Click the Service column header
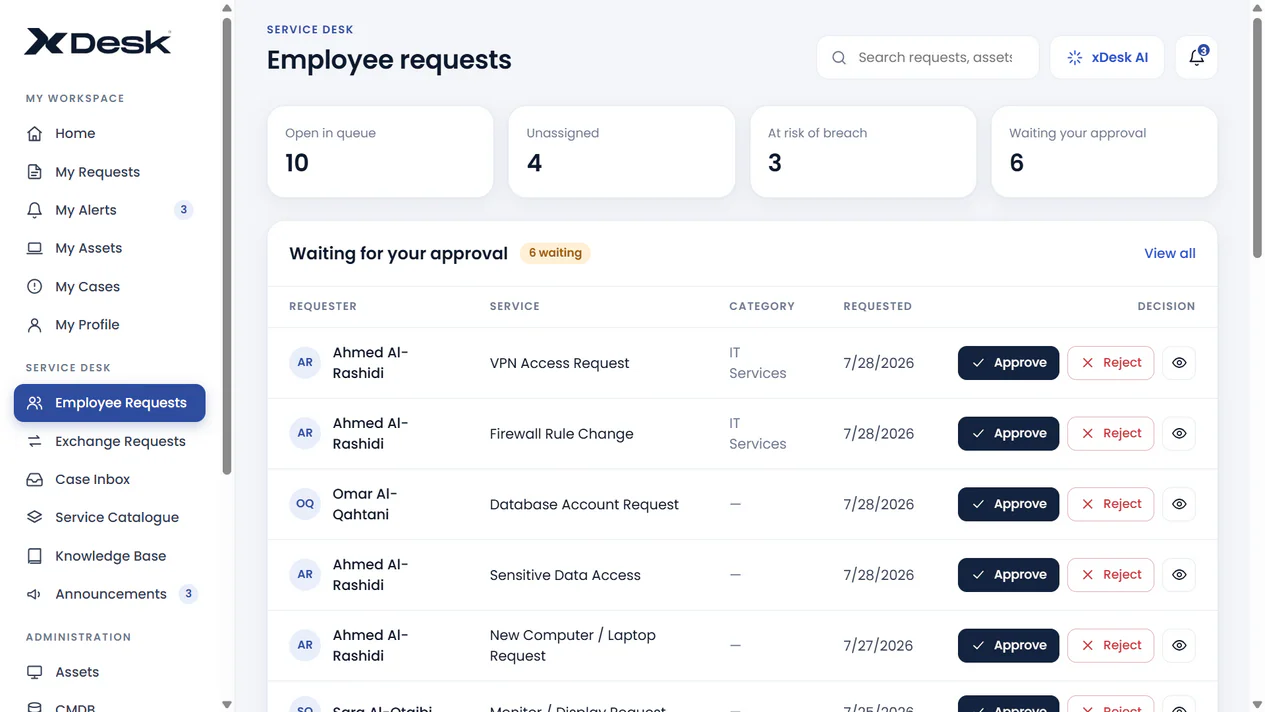Image resolution: width=1265 pixels, height=712 pixels. (x=515, y=306)
